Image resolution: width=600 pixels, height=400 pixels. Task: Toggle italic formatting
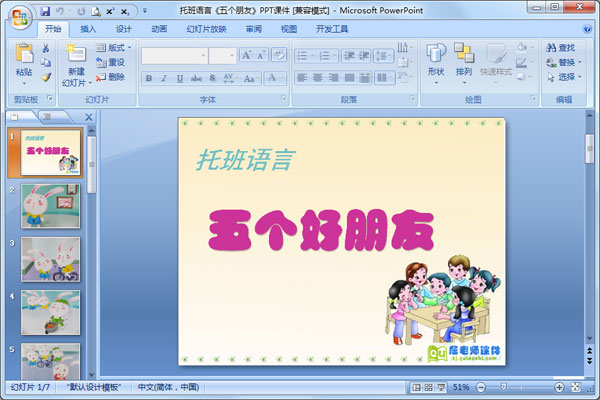point(164,78)
